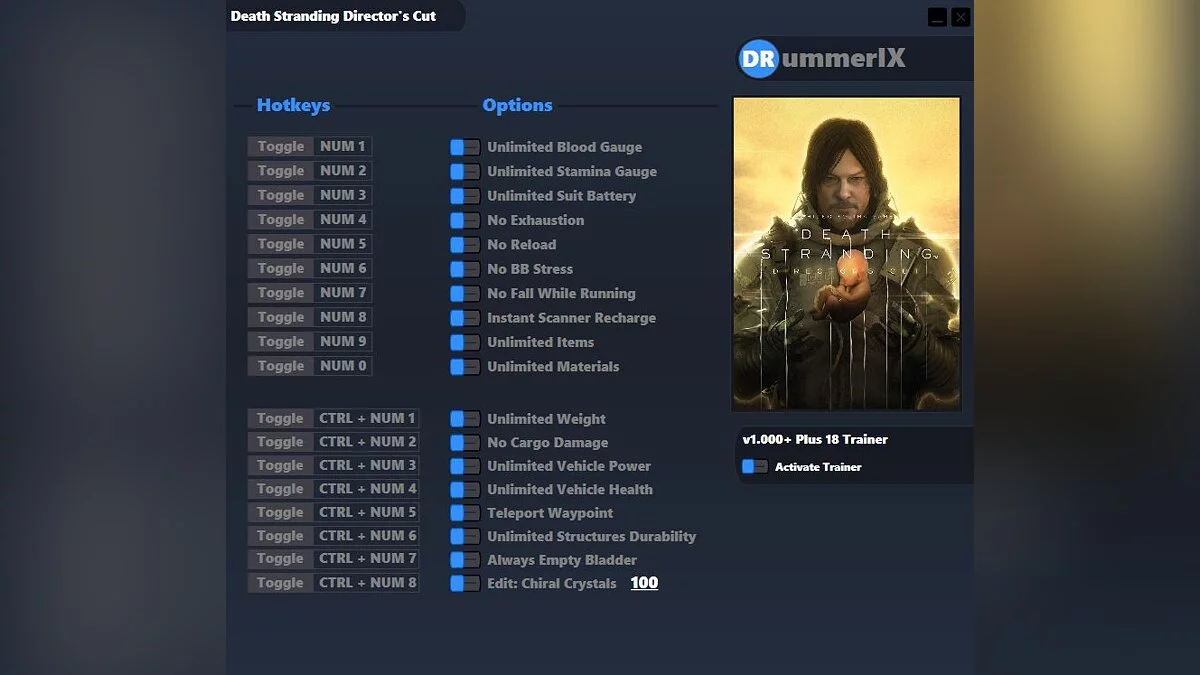Toggle No BB Stress on
The width and height of the screenshot is (1200, 675).
464,269
